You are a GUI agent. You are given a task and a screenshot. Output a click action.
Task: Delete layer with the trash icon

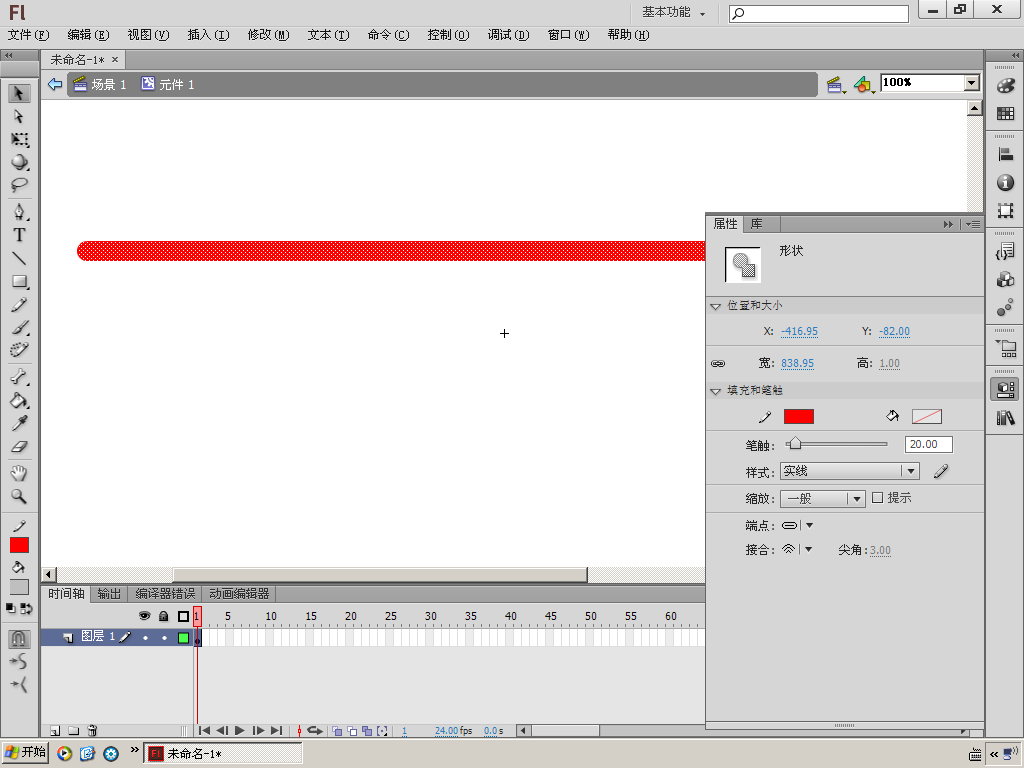[92, 731]
